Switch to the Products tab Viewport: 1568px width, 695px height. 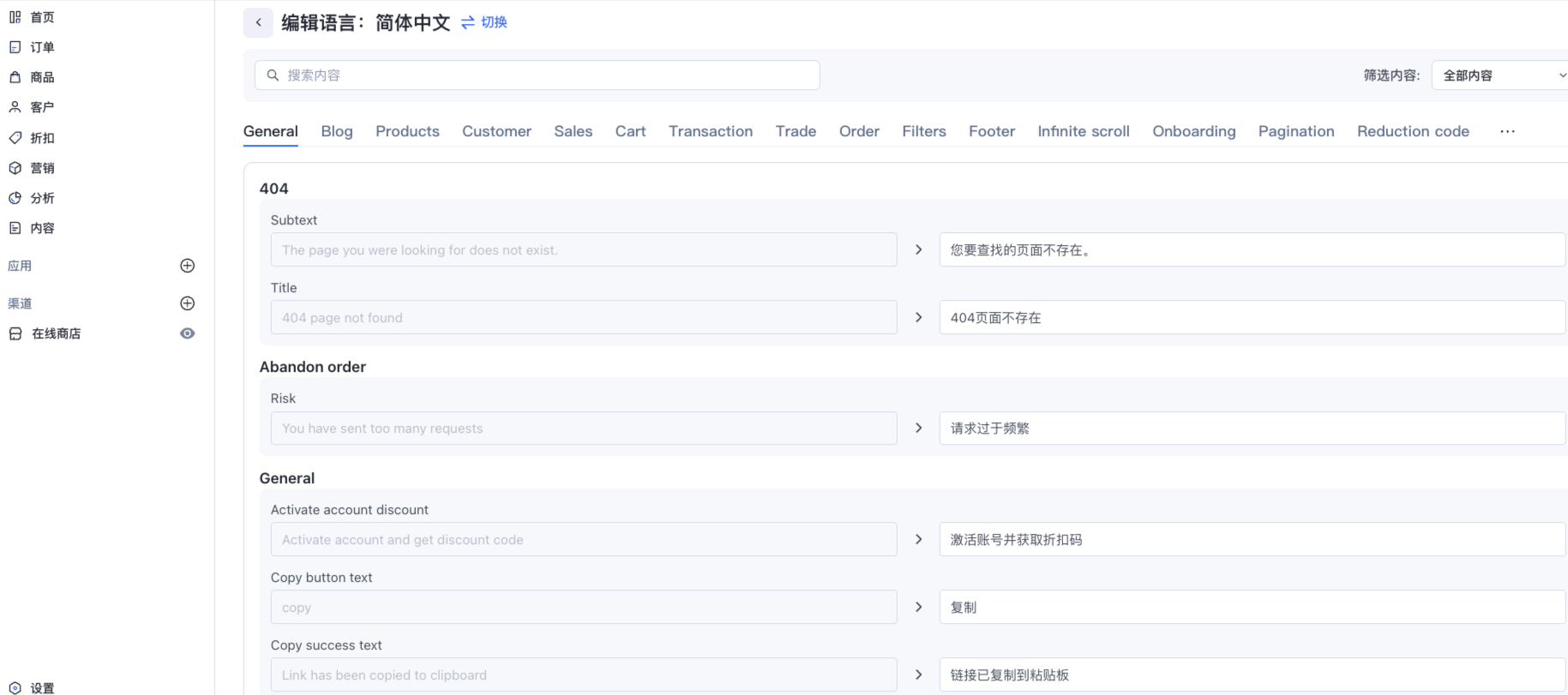(407, 131)
